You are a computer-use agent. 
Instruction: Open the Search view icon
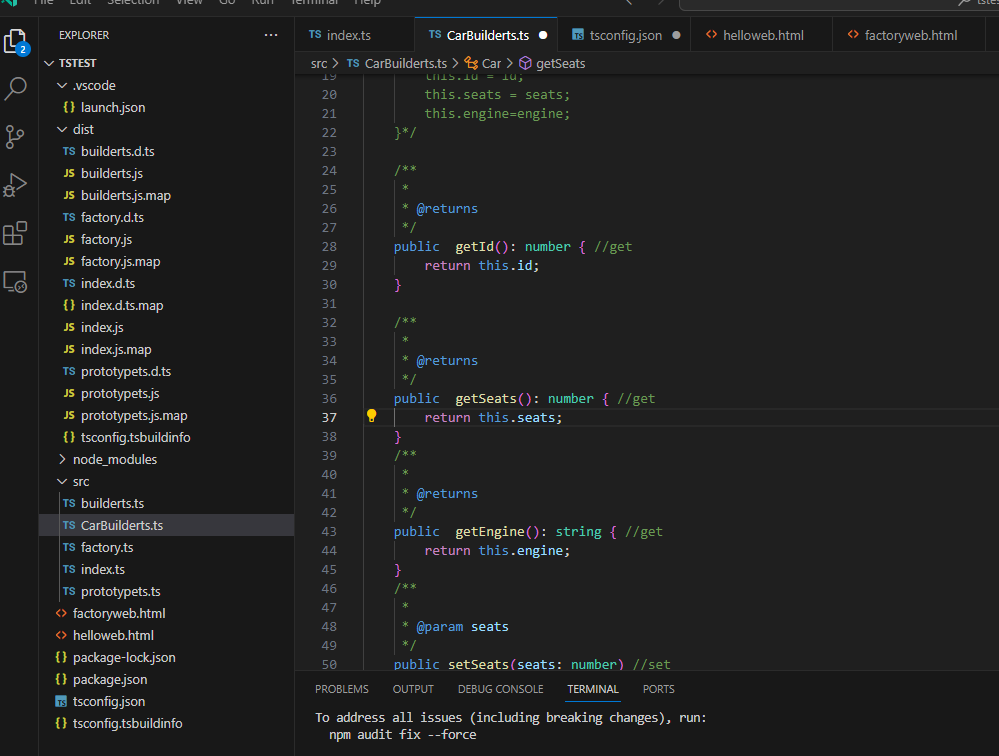click(16, 89)
